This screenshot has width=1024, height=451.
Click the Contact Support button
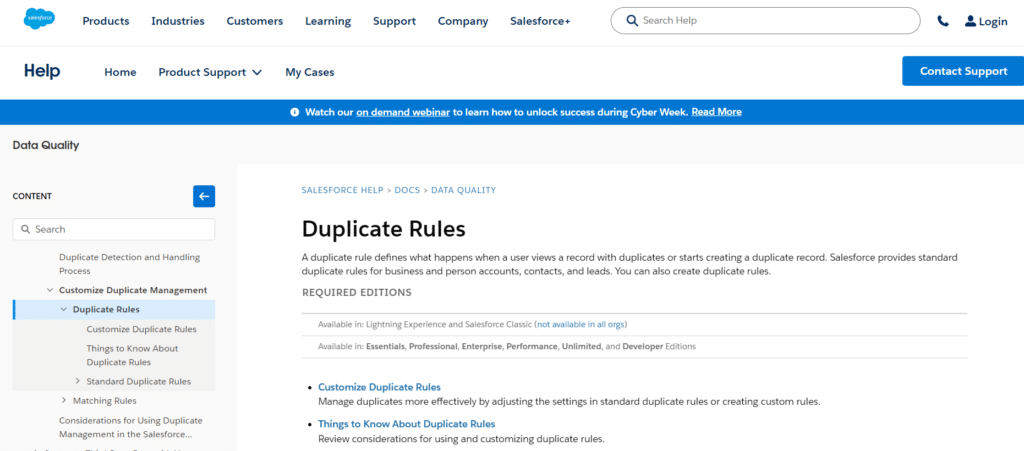point(963,71)
